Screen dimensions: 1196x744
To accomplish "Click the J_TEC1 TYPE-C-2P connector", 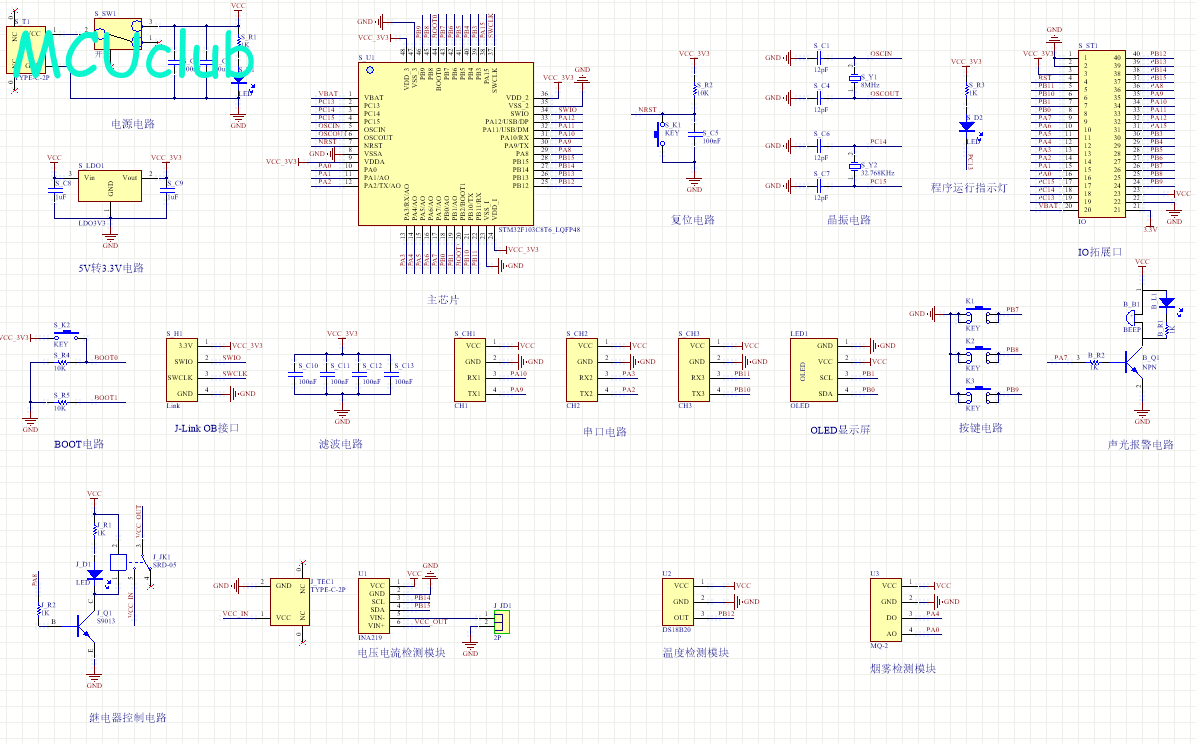I will click(290, 602).
